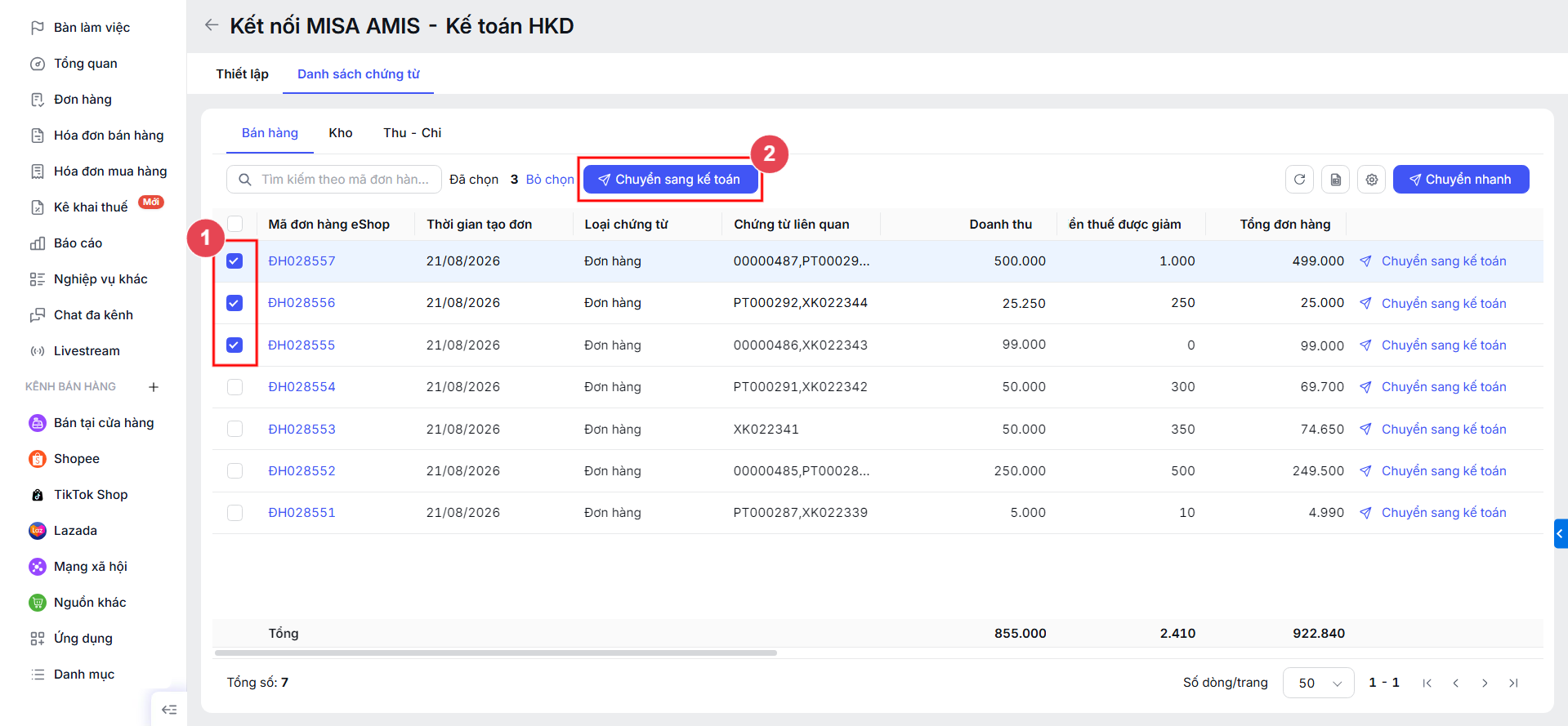Screen dimensions: 1568x726
Task: Switch to the Kho tab
Action: tap(341, 132)
